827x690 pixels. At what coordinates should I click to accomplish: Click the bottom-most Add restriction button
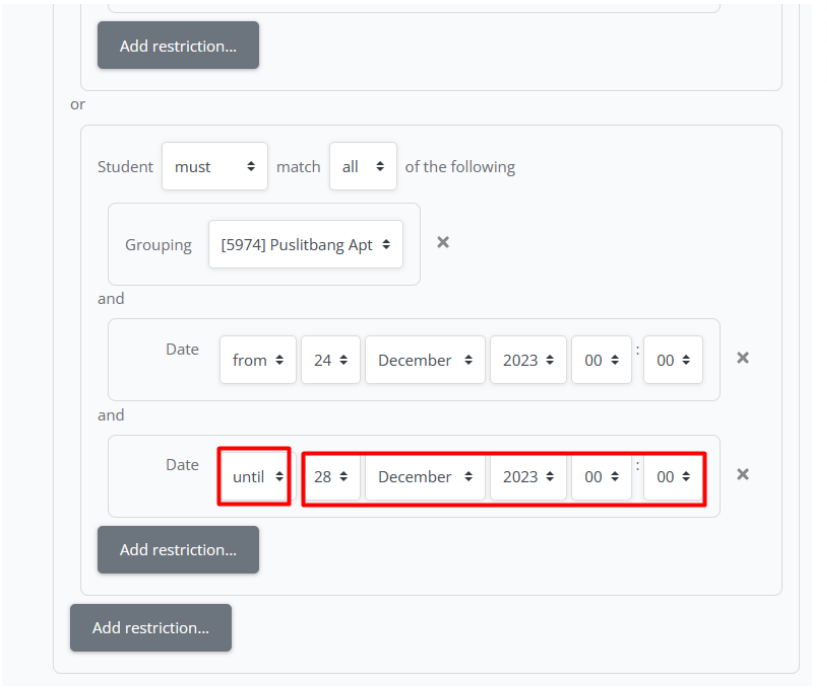point(151,628)
